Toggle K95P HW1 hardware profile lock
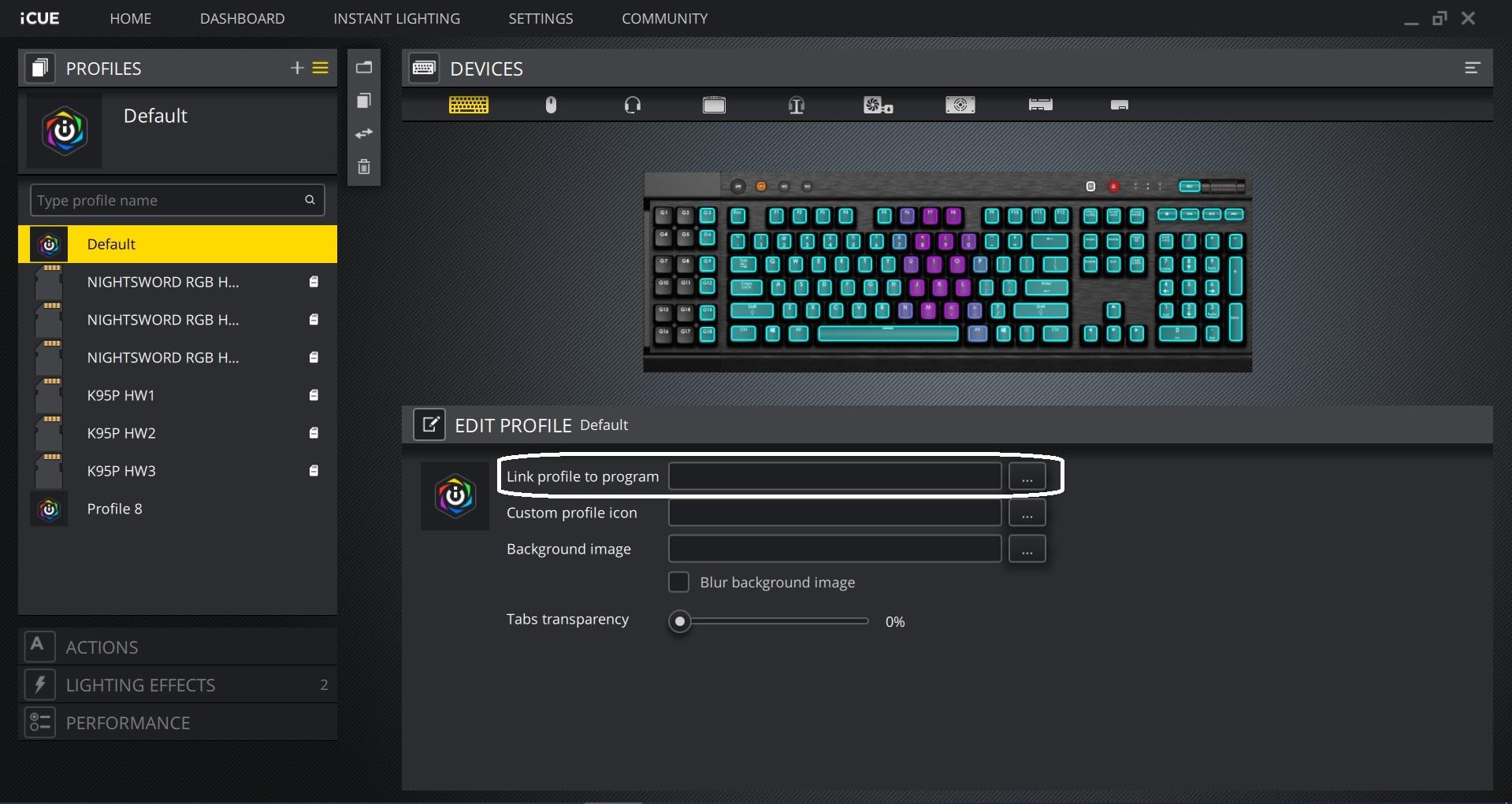1512x804 pixels. [x=313, y=395]
